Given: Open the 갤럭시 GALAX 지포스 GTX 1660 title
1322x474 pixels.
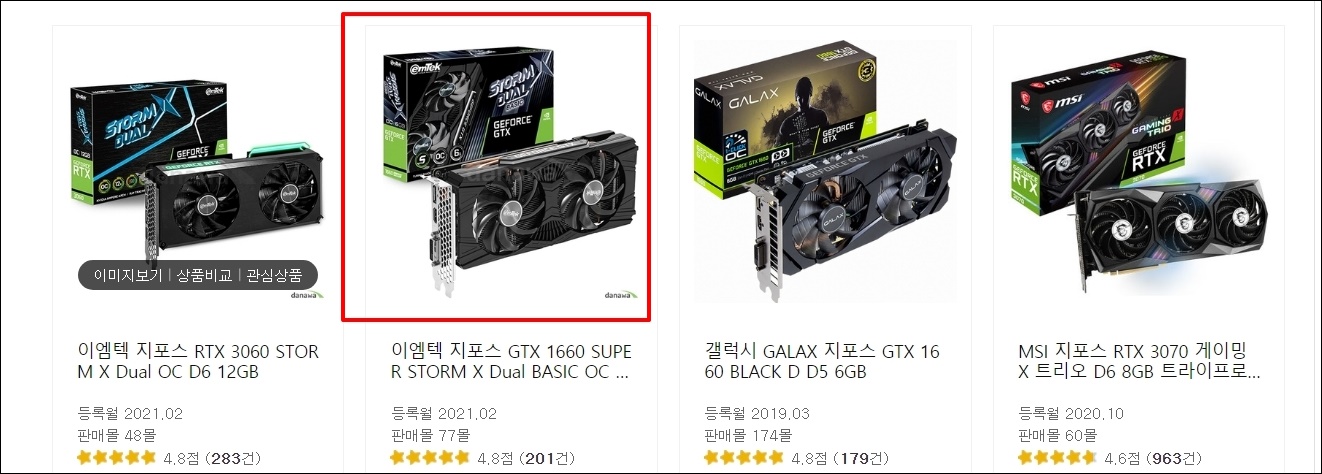Looking at the screenshot, I should point(822,363).
